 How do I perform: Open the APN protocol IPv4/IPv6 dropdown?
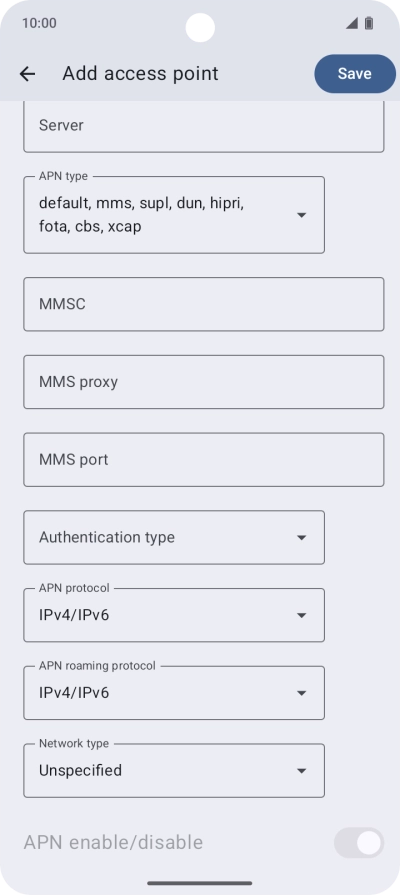pos(174,615)
